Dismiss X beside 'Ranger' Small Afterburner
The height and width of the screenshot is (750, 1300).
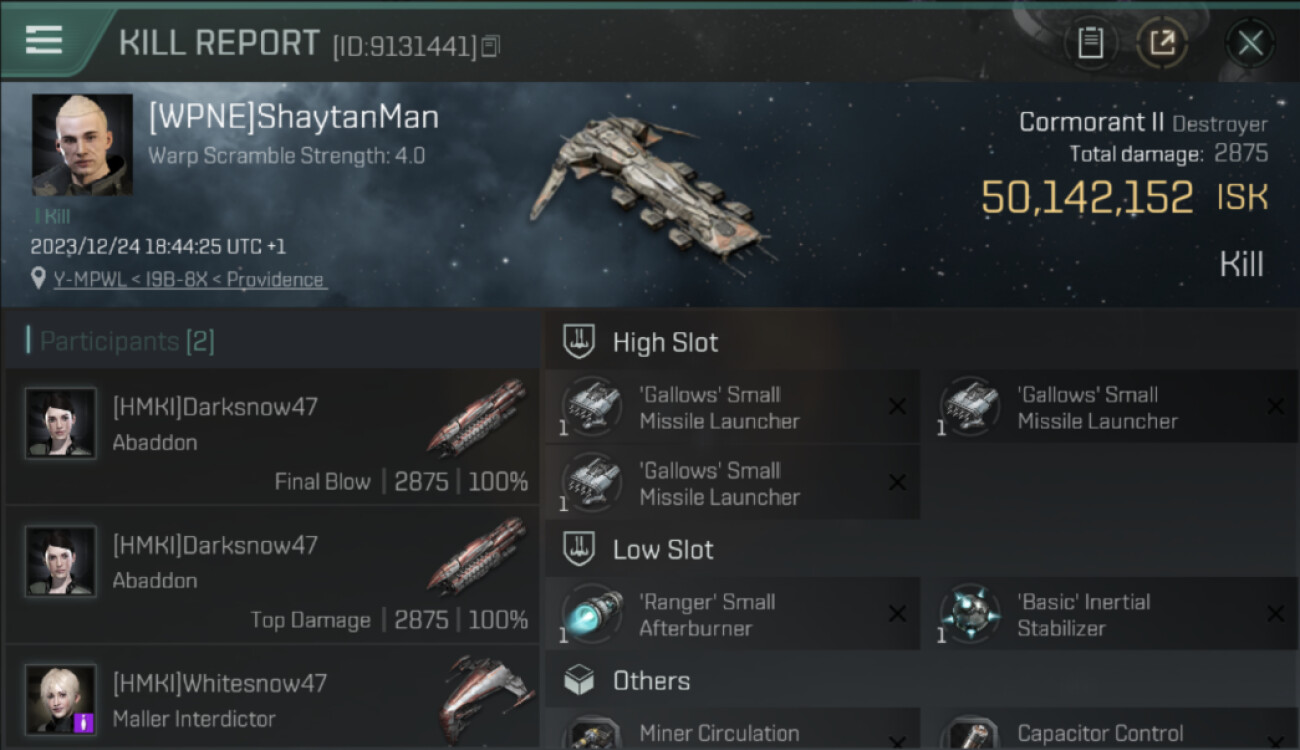coord(897,614)
